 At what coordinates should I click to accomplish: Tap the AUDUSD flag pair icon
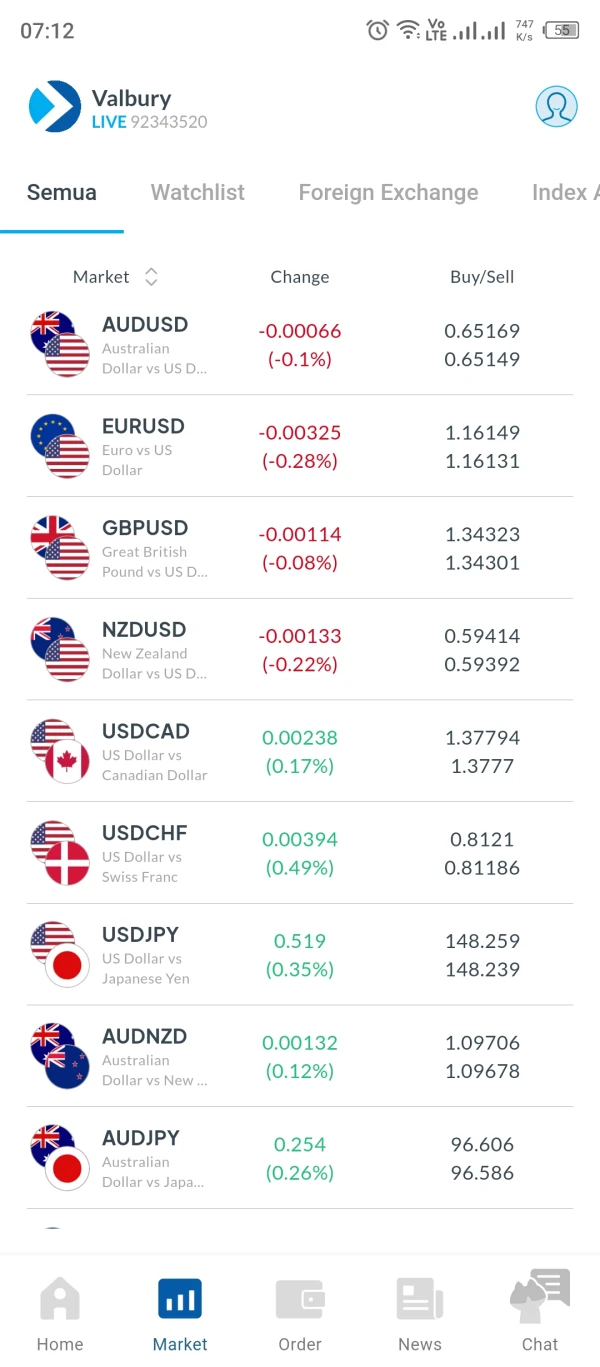point(60,344)
